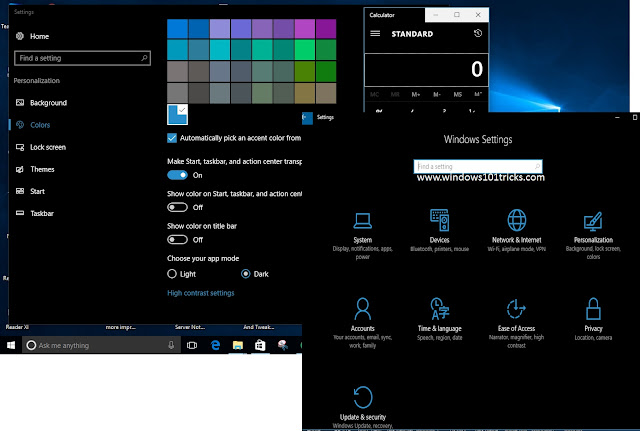Pick the bright green accent swatch

click(x=304, y=50)
